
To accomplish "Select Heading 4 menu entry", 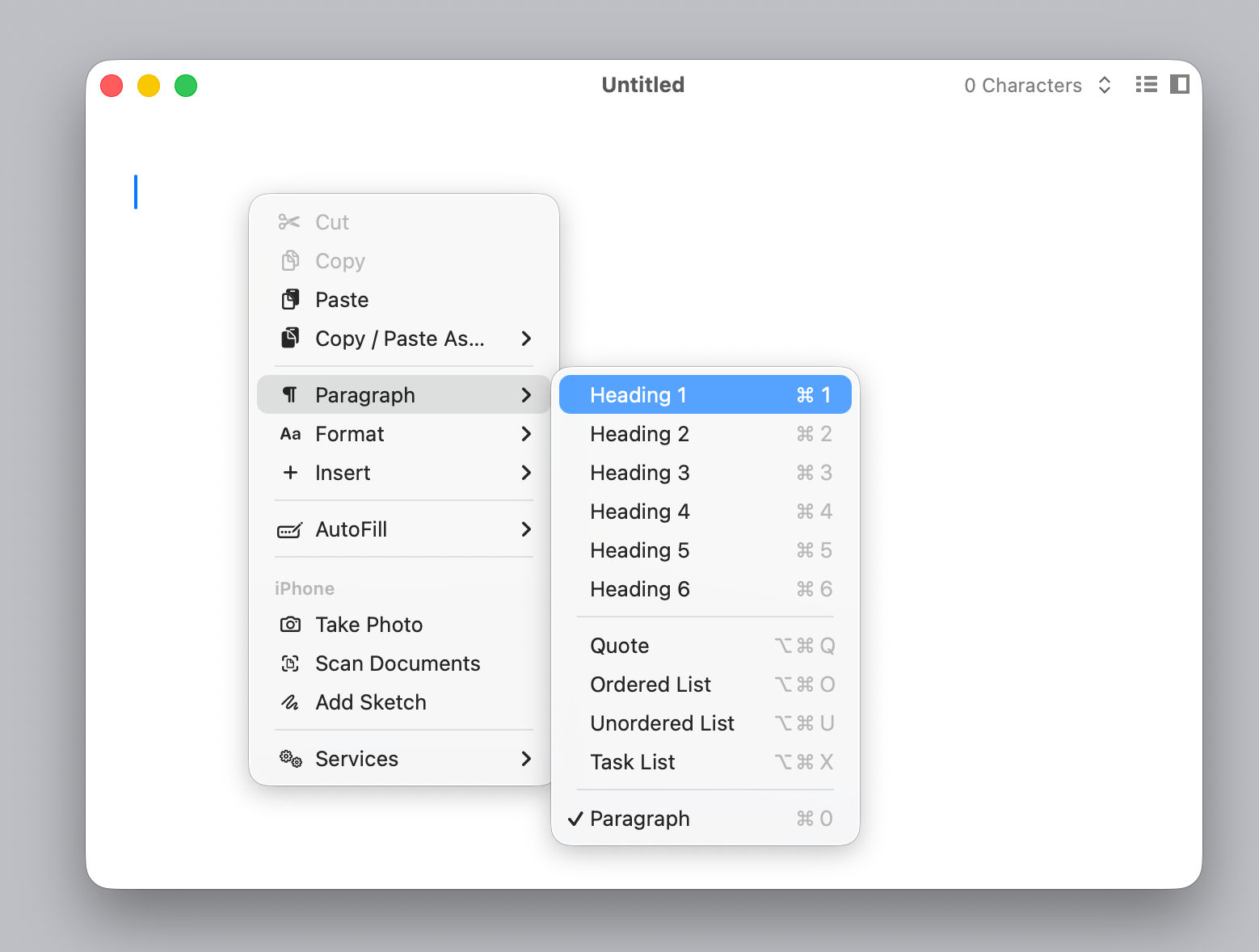I will 705,512.
